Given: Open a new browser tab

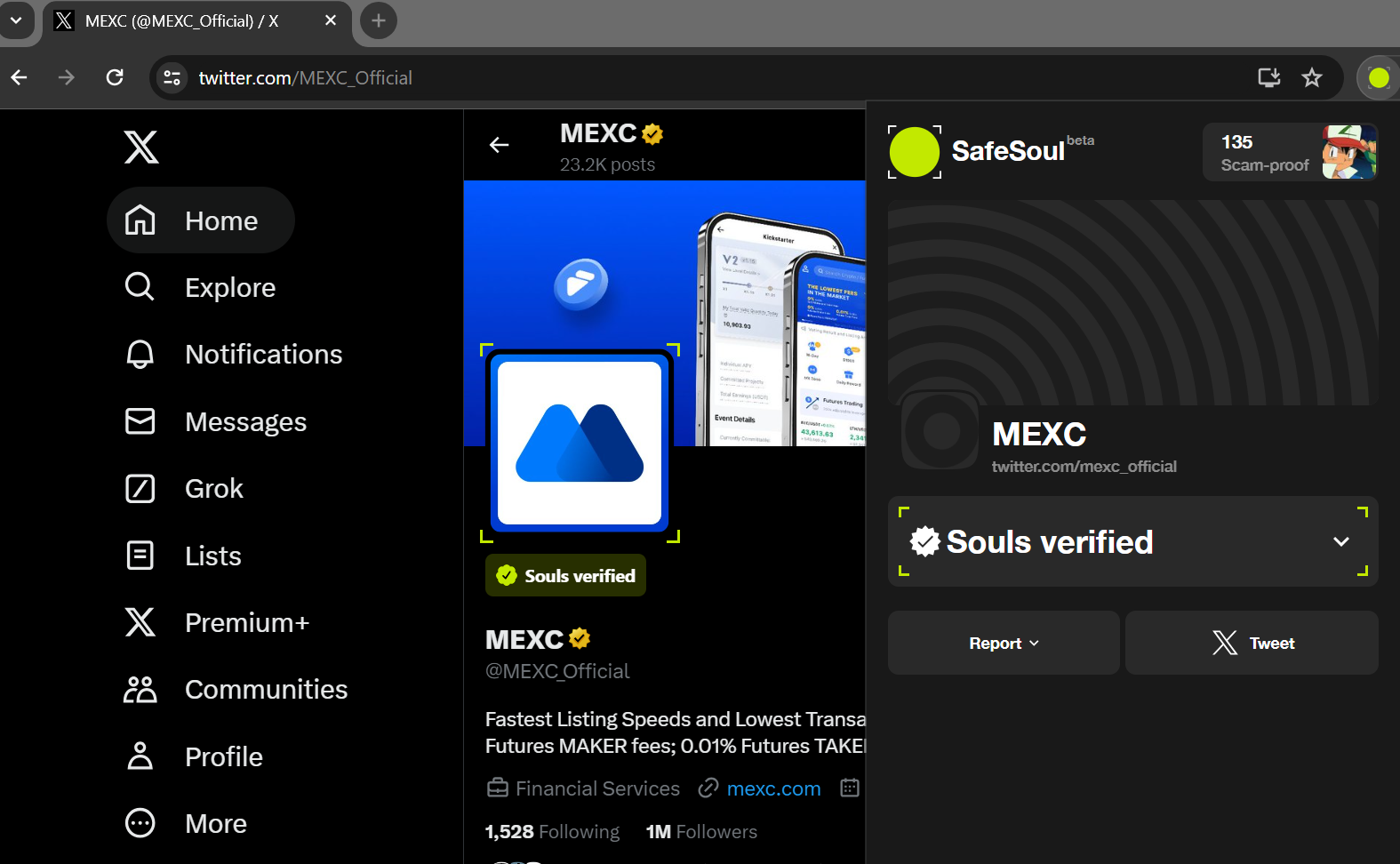Looking at the screenshot, I should pyautogui.click(x=379, y=20).
